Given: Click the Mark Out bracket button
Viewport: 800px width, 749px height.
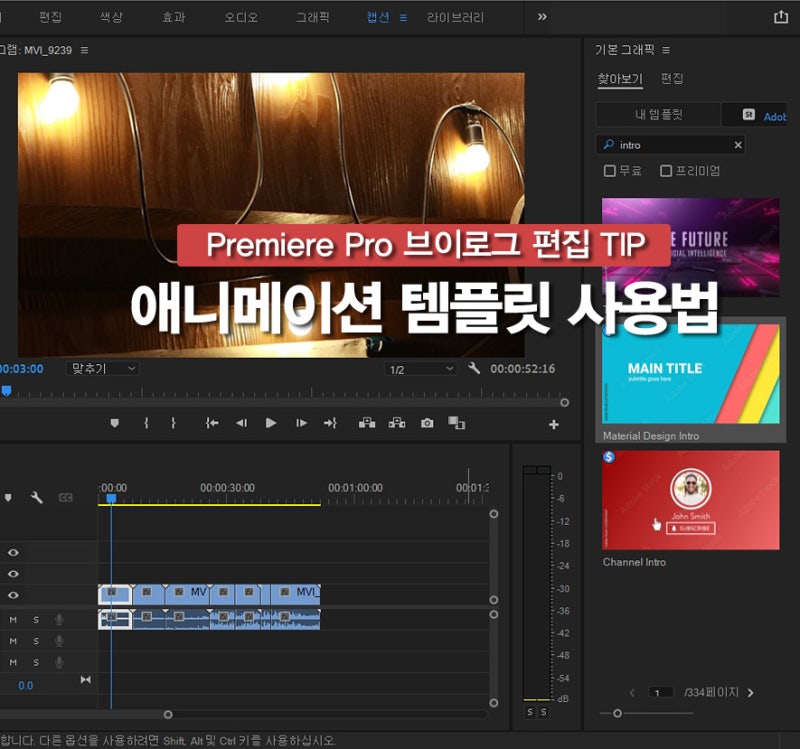Looking at the screenshot, I should (x=173, y=423).
